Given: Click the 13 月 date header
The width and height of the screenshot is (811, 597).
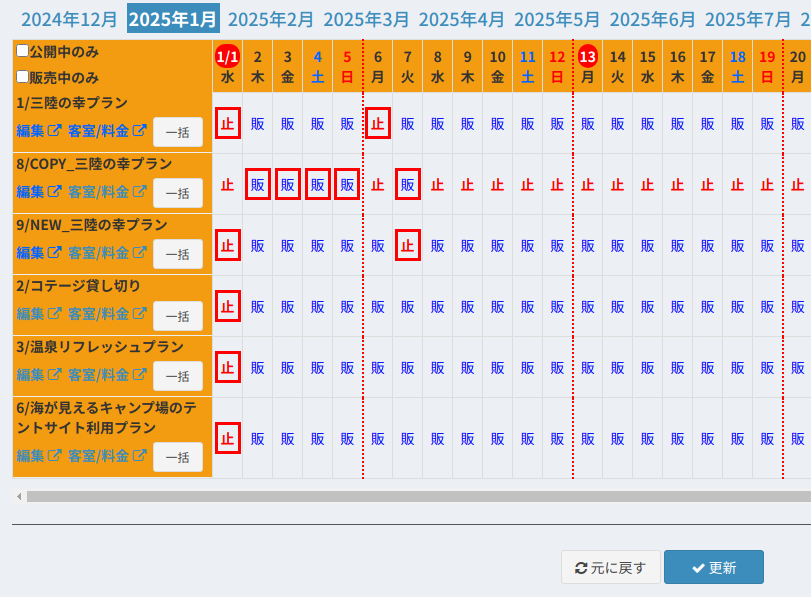Looking at the screenshot, I should (588, 66).
